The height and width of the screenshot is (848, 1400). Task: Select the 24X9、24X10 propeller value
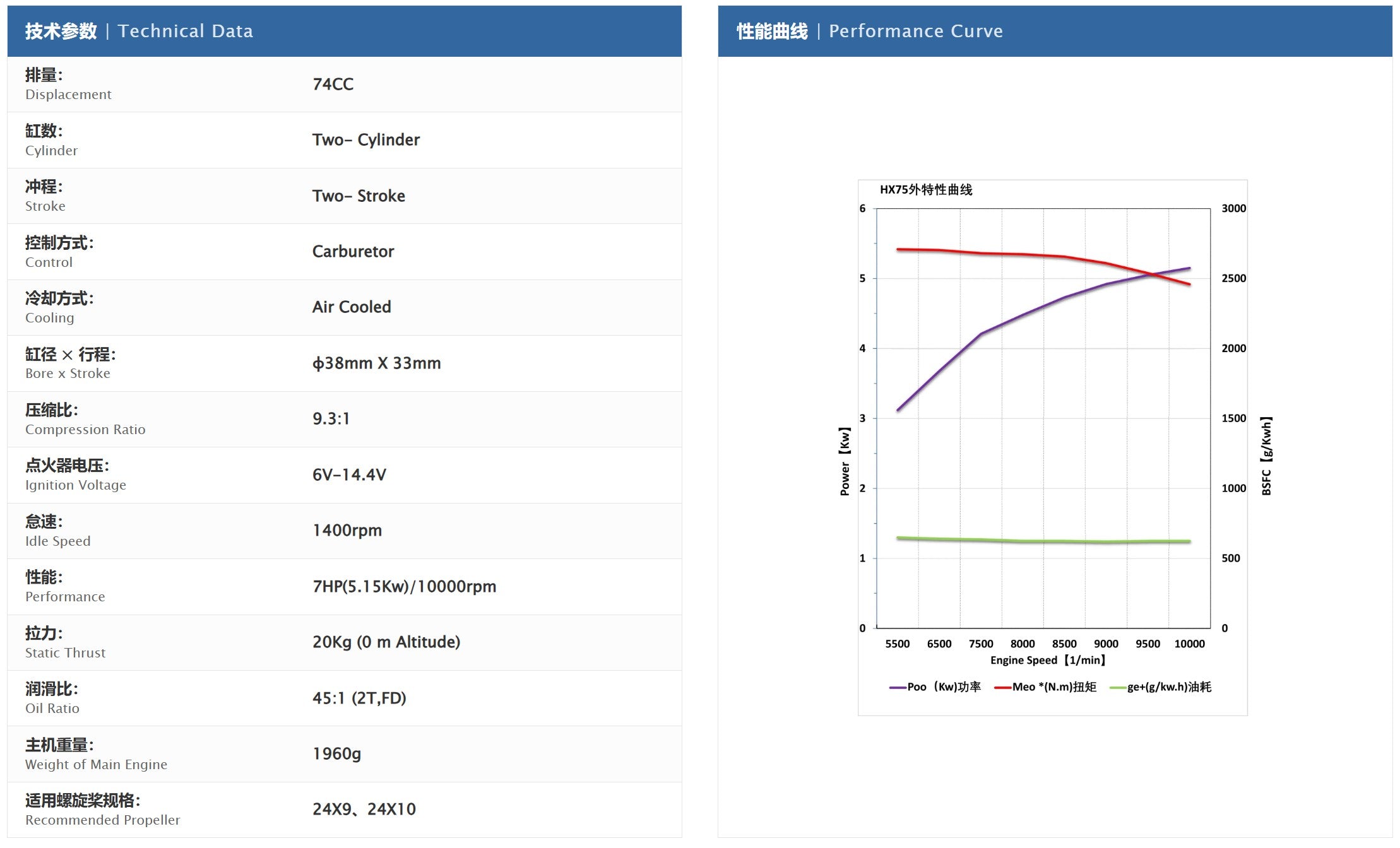(x=364, y=809)
